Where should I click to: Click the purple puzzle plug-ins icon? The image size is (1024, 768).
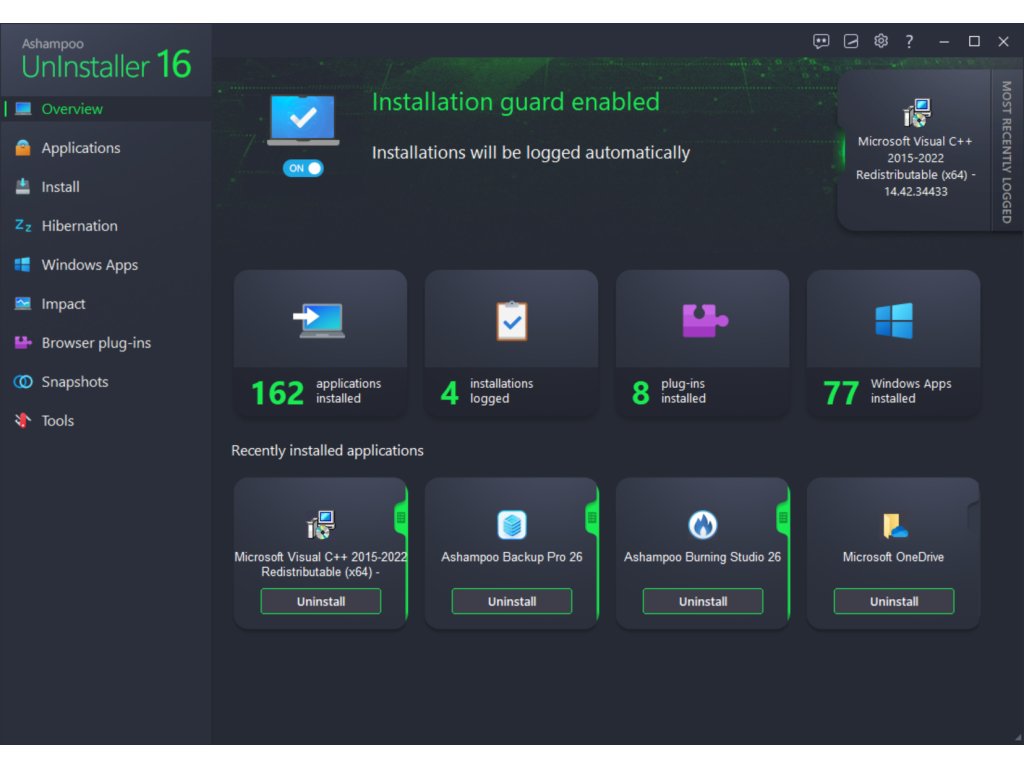click(704, 321)
